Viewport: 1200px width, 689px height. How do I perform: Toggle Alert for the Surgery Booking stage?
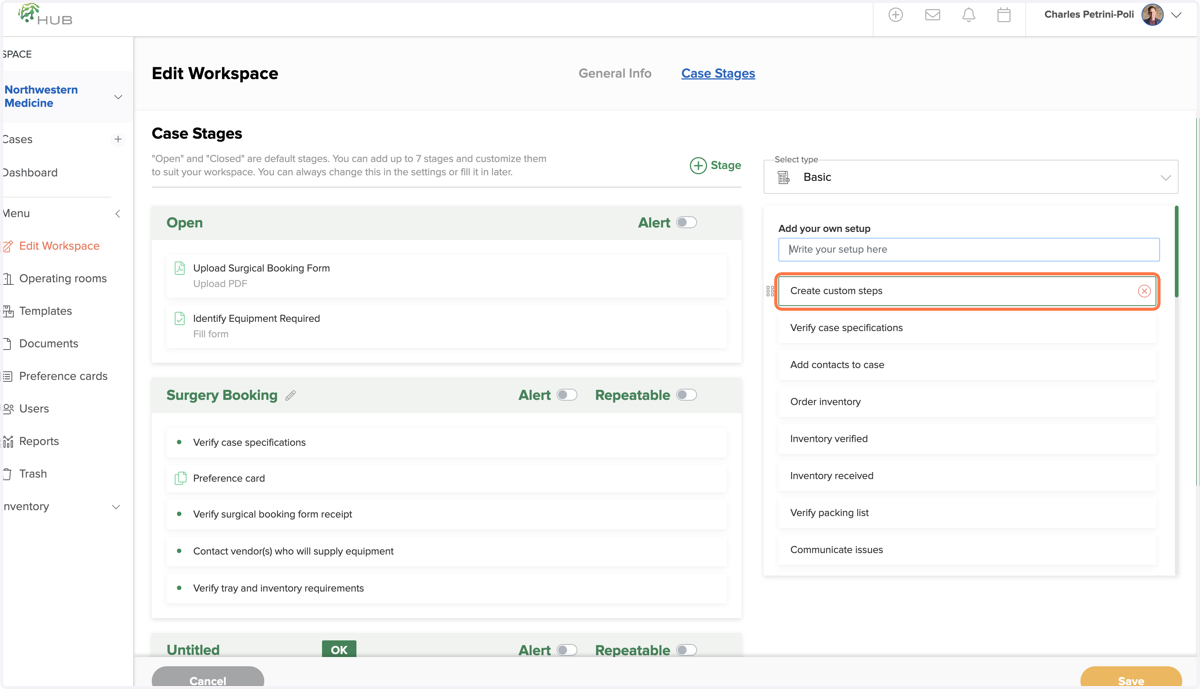click(567, 395)
